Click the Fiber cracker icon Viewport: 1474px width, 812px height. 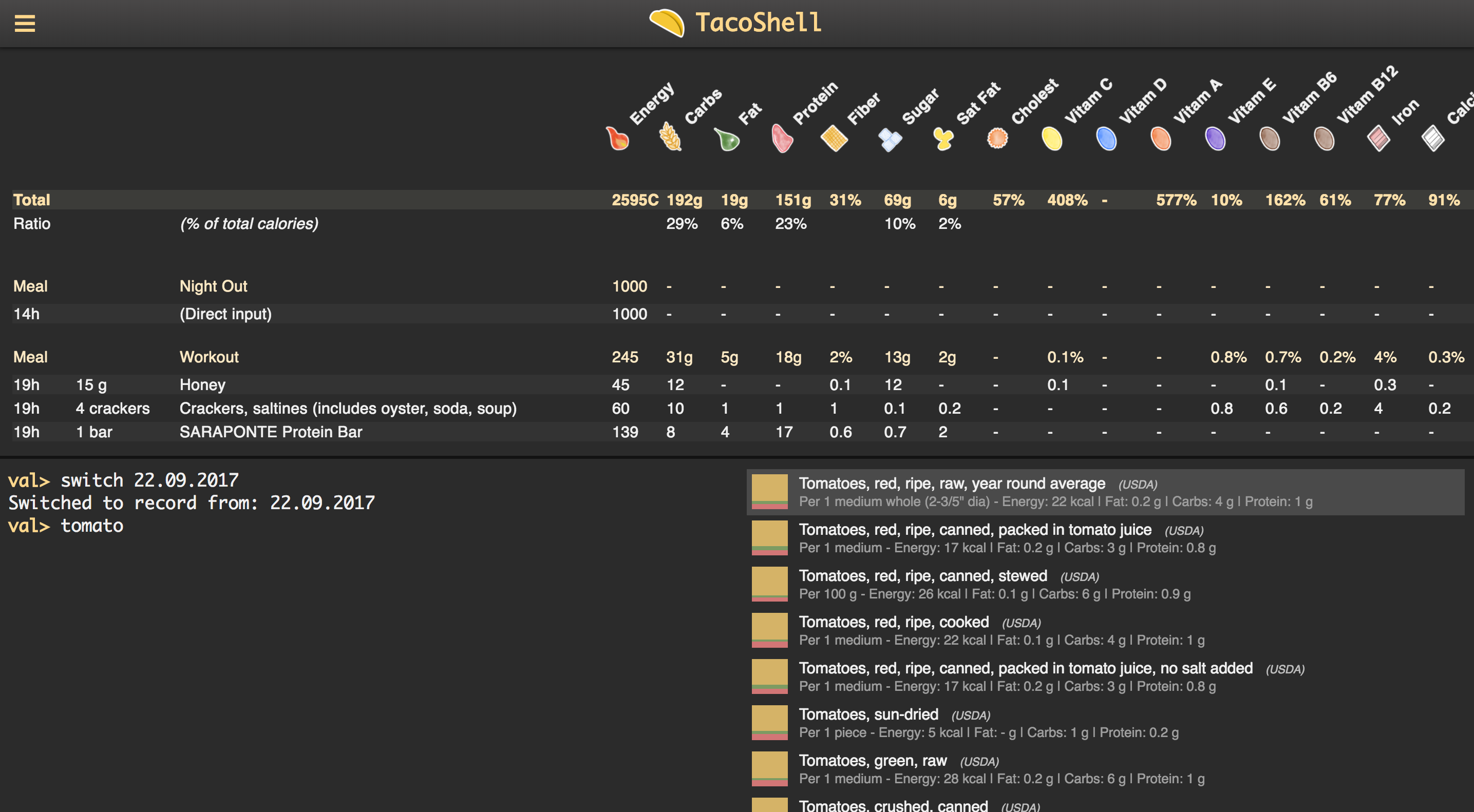pyautogui.click(x=834, y=139)
